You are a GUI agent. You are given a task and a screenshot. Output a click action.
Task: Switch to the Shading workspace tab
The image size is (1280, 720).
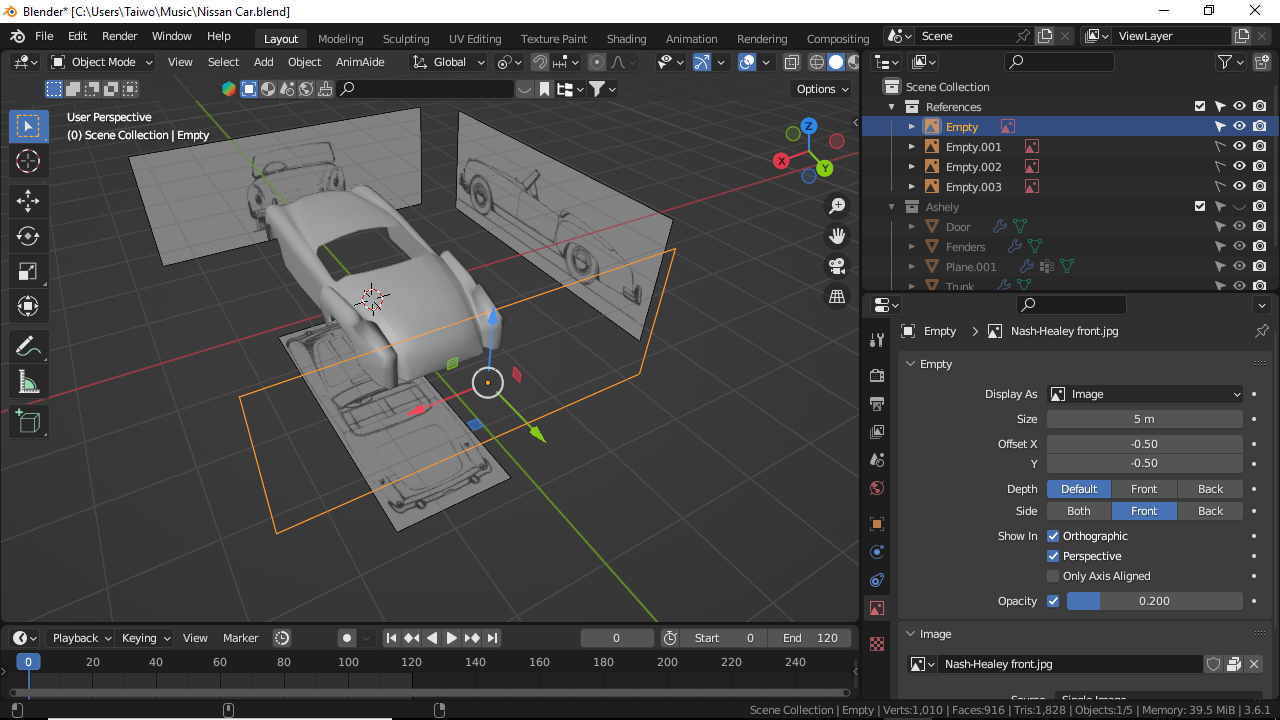point(626,39)
